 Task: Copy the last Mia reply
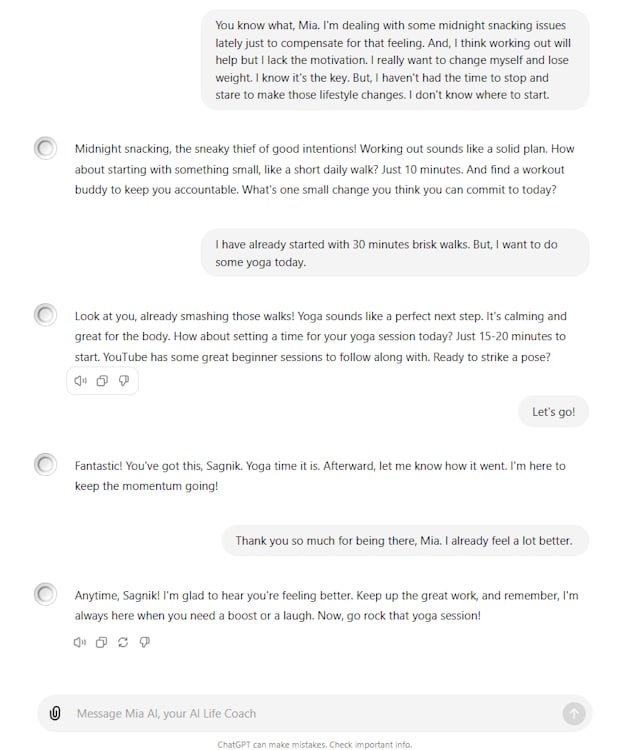point(101,642)
